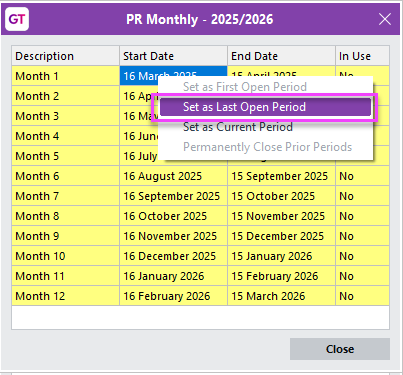This screenshot has width=403, height=375.
Task: Close the PR Monthly dialog with X
Action: 385,19
